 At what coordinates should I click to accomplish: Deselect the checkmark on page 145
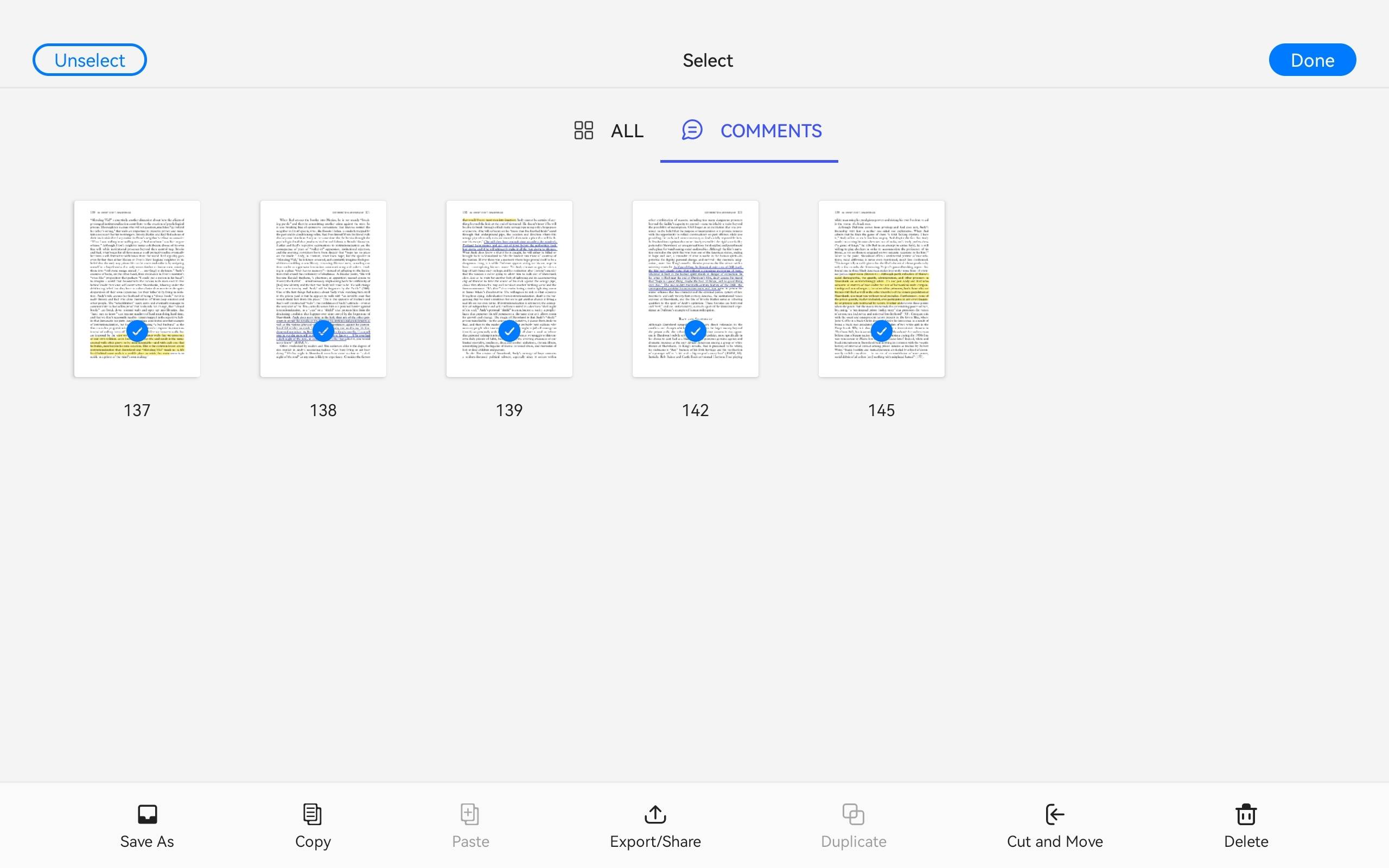click(881, 331)
